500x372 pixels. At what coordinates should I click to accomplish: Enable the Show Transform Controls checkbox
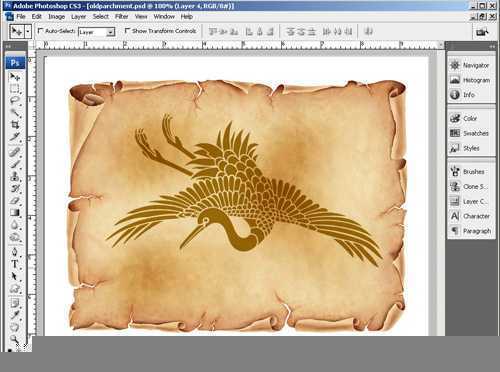[x=127, y=31]
